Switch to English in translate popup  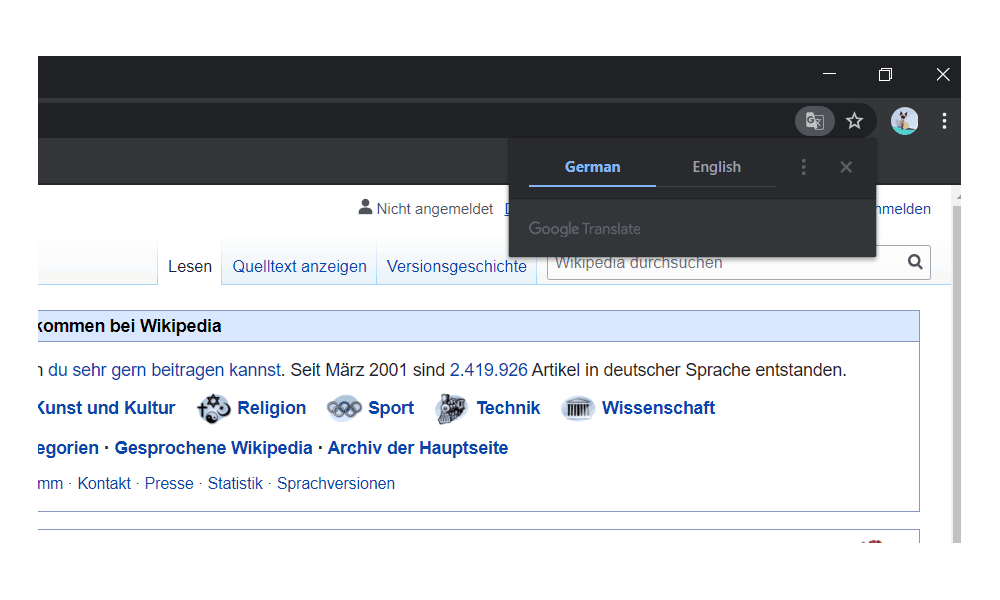pyautogui.click(x=716, y=167)
